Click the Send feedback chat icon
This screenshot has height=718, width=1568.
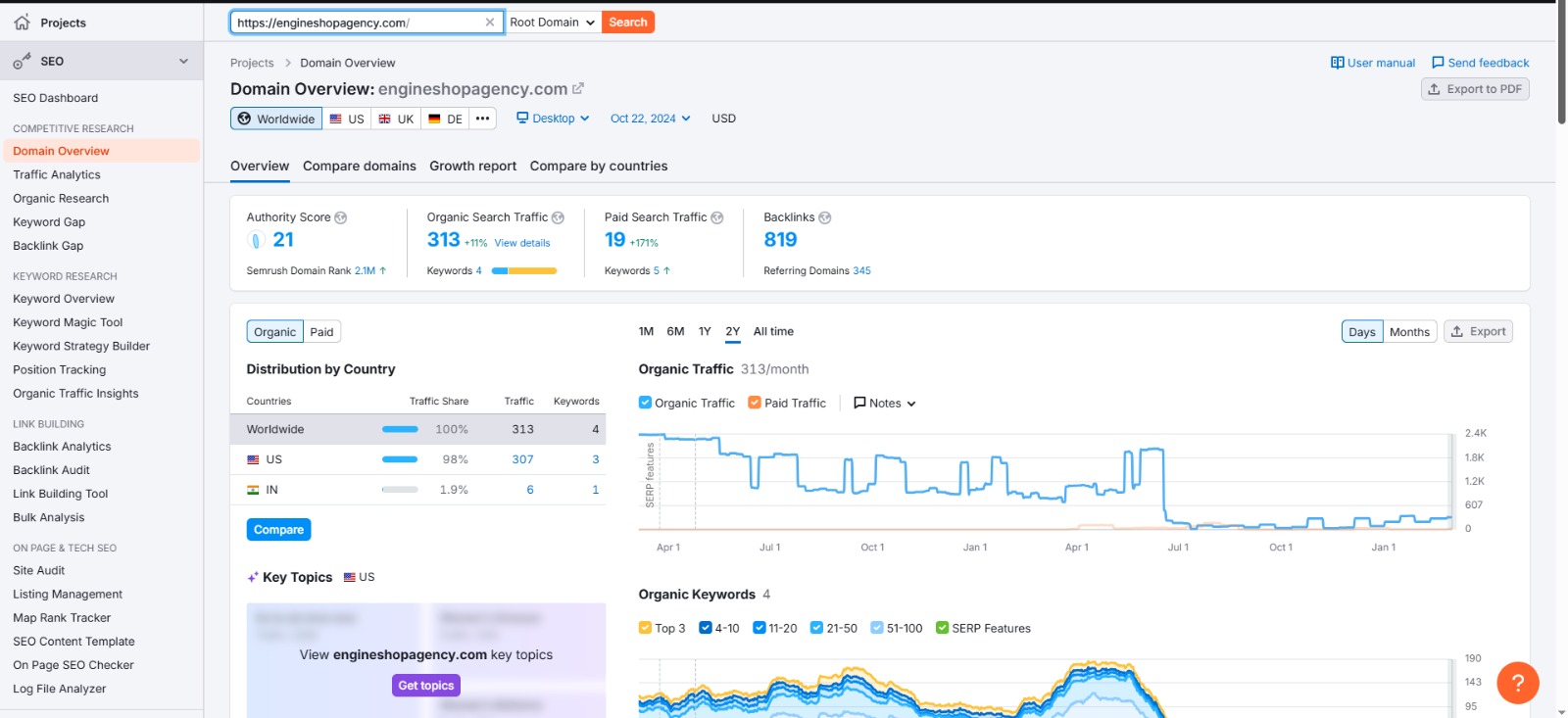[1438, 63]
